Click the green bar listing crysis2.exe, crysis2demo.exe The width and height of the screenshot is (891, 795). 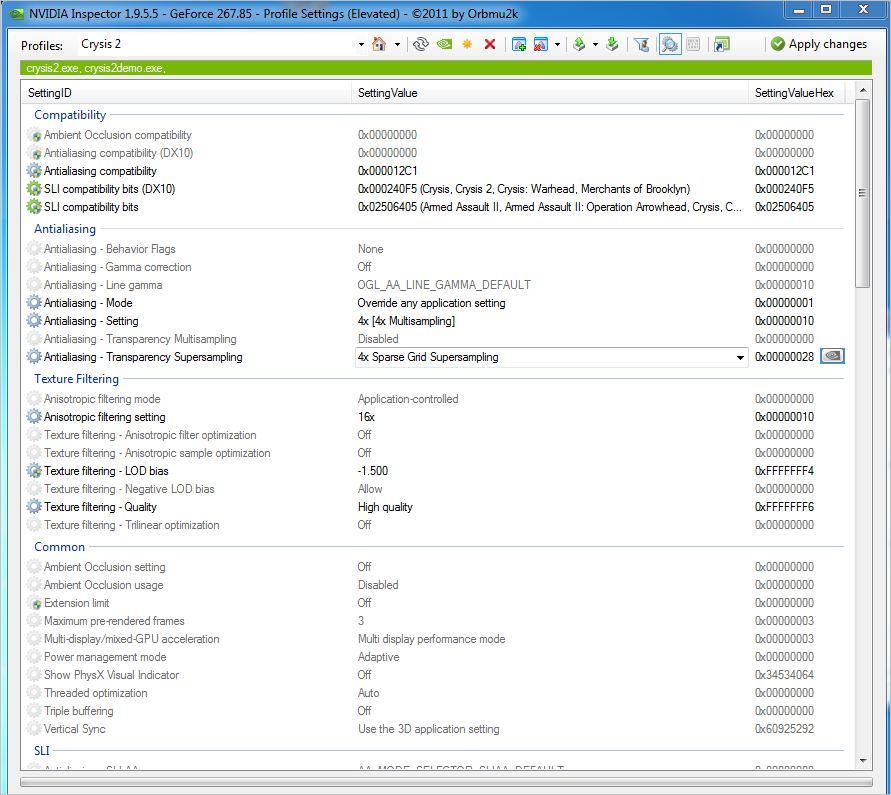click(x=446, y=68)
